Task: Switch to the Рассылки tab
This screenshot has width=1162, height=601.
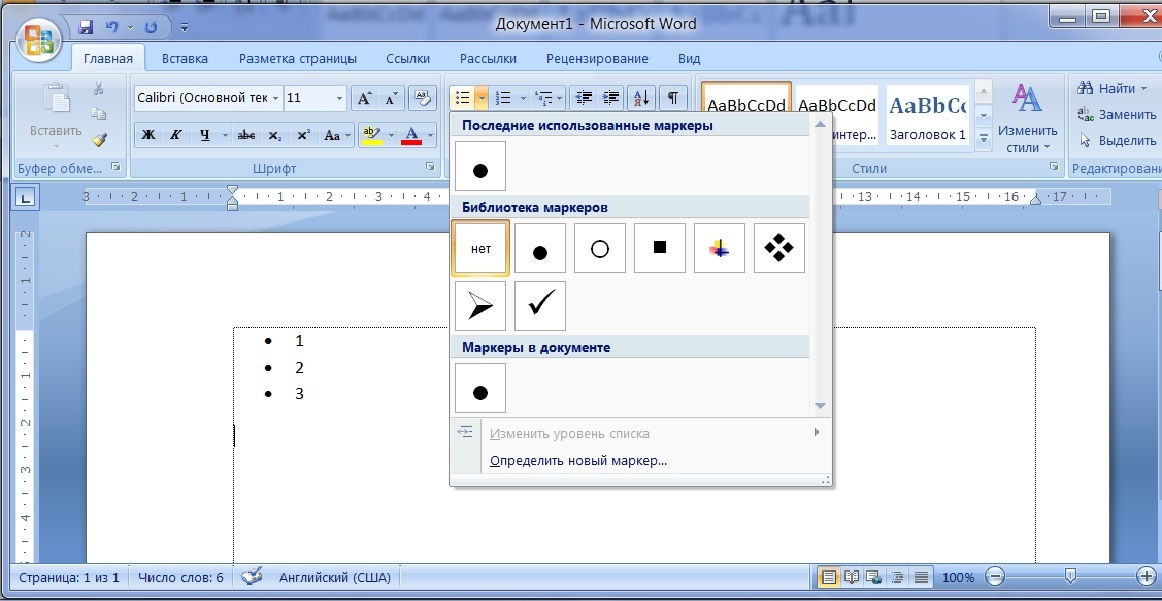Action: point(488,59)
